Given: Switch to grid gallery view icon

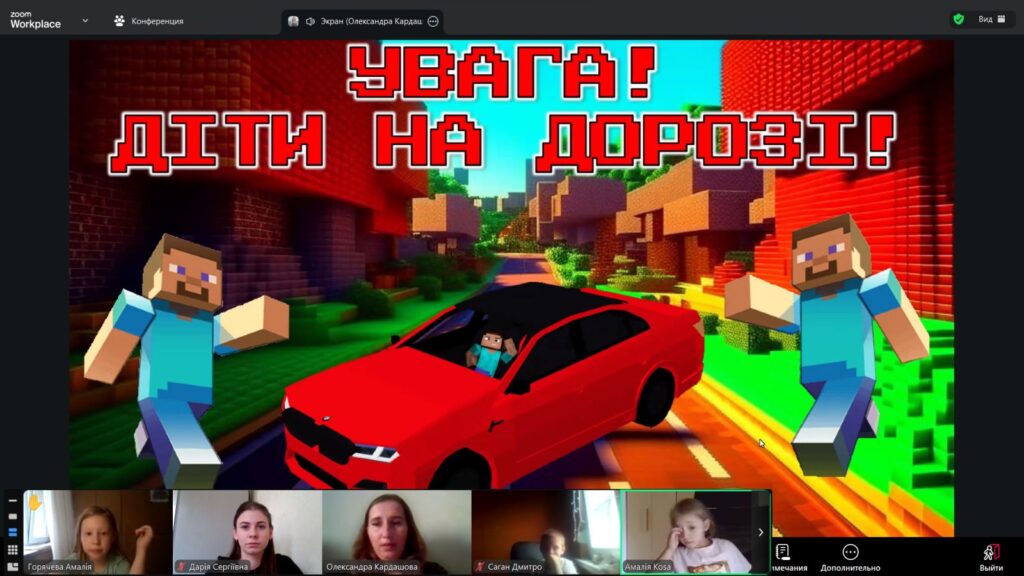Looking at the screenshot, I should point(12,550).
